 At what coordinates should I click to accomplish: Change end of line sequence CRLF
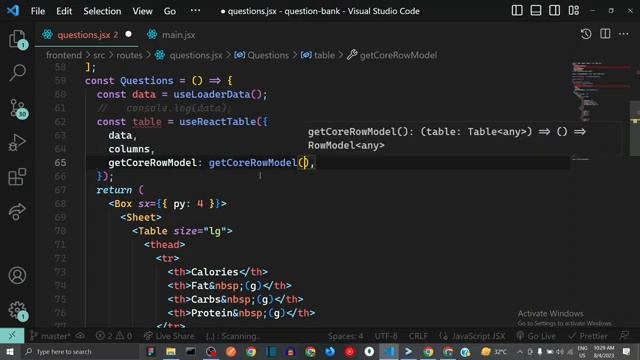pyautogui.click(x=418, y=336)
